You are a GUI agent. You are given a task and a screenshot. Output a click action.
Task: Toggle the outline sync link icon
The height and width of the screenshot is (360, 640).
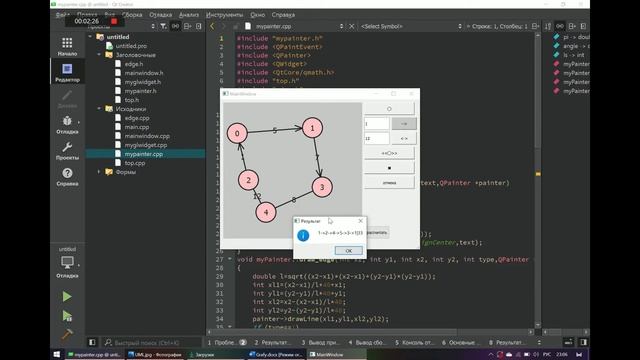[560, 26]
